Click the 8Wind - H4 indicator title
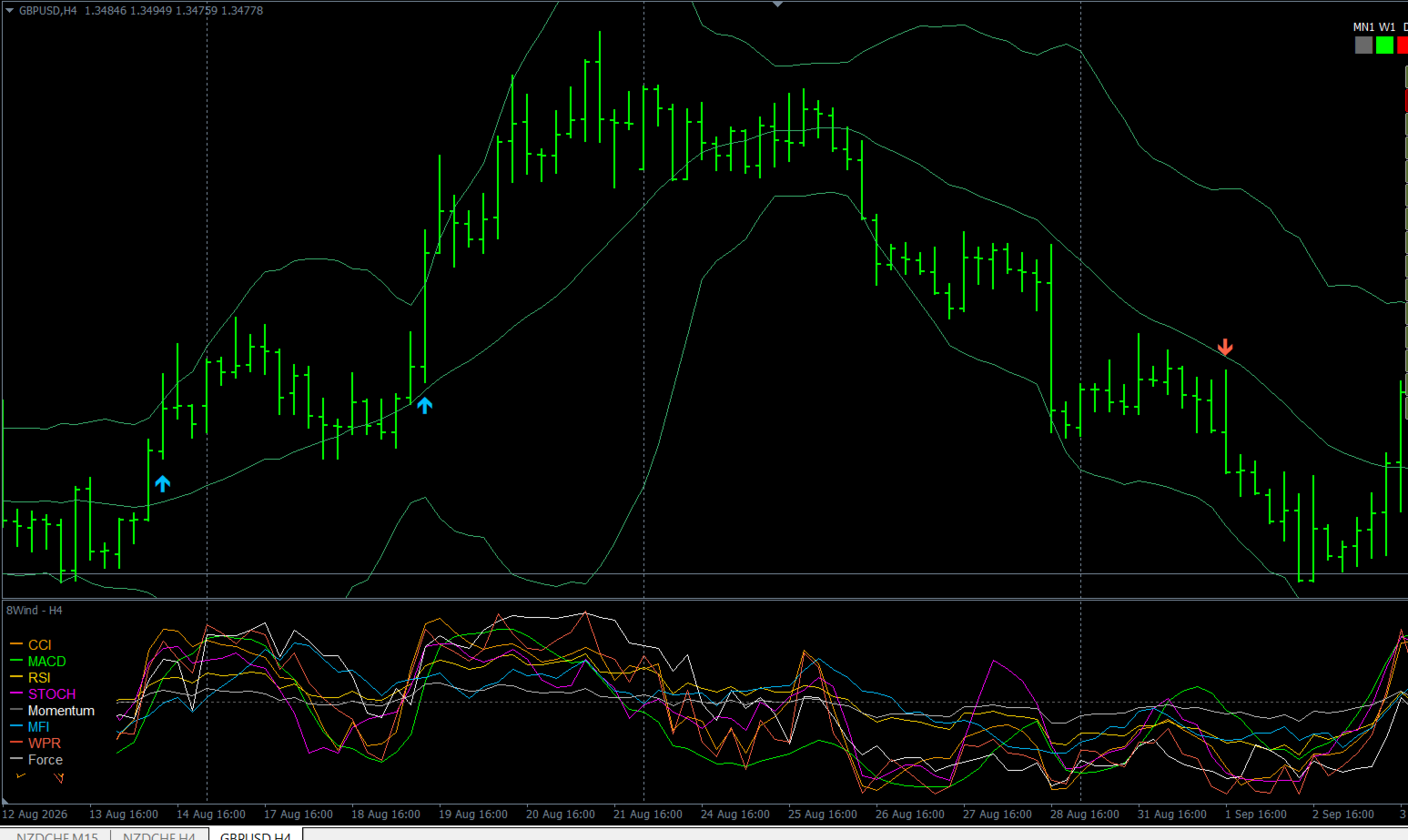The image size is (1408, 840). (x=35, y=611)
